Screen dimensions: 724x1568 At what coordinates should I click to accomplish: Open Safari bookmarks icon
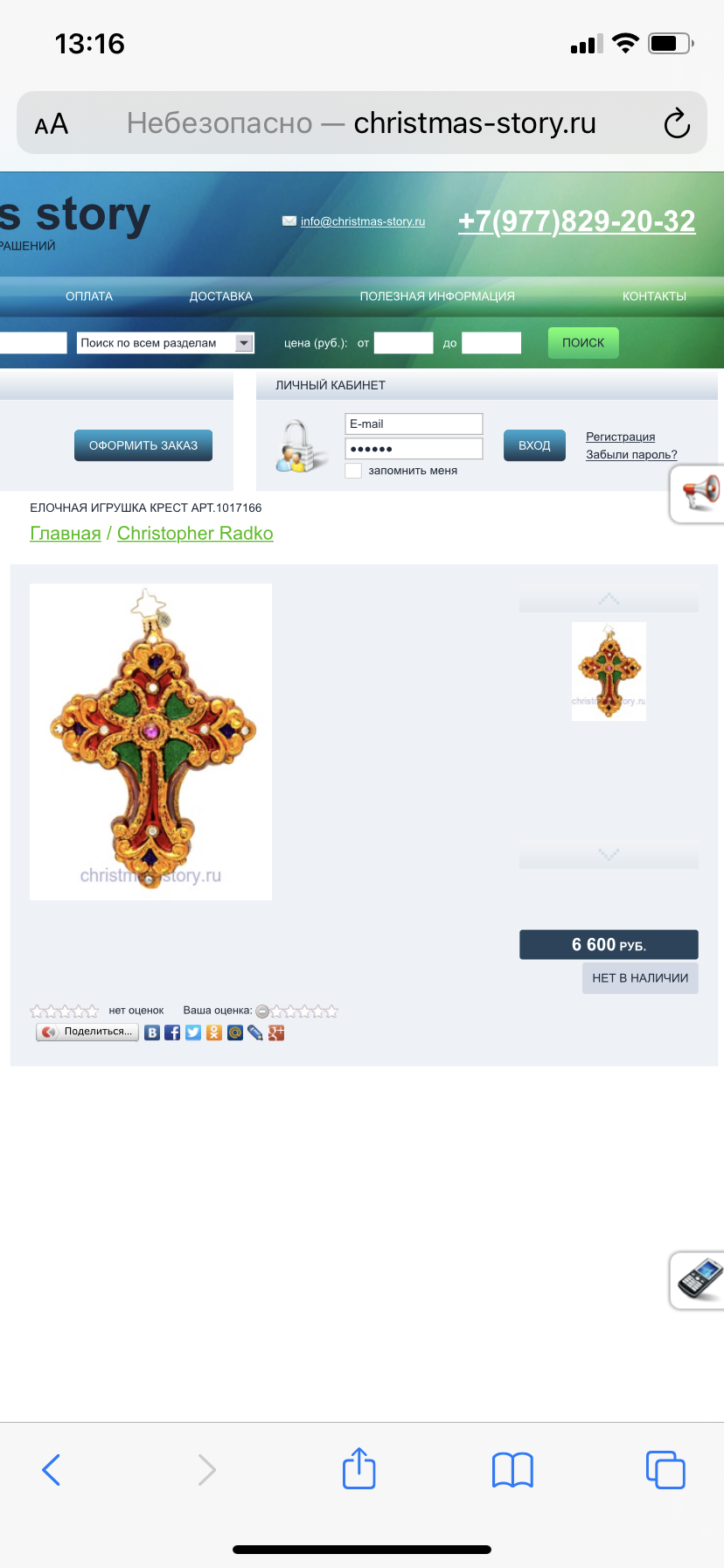[512, 1470]
